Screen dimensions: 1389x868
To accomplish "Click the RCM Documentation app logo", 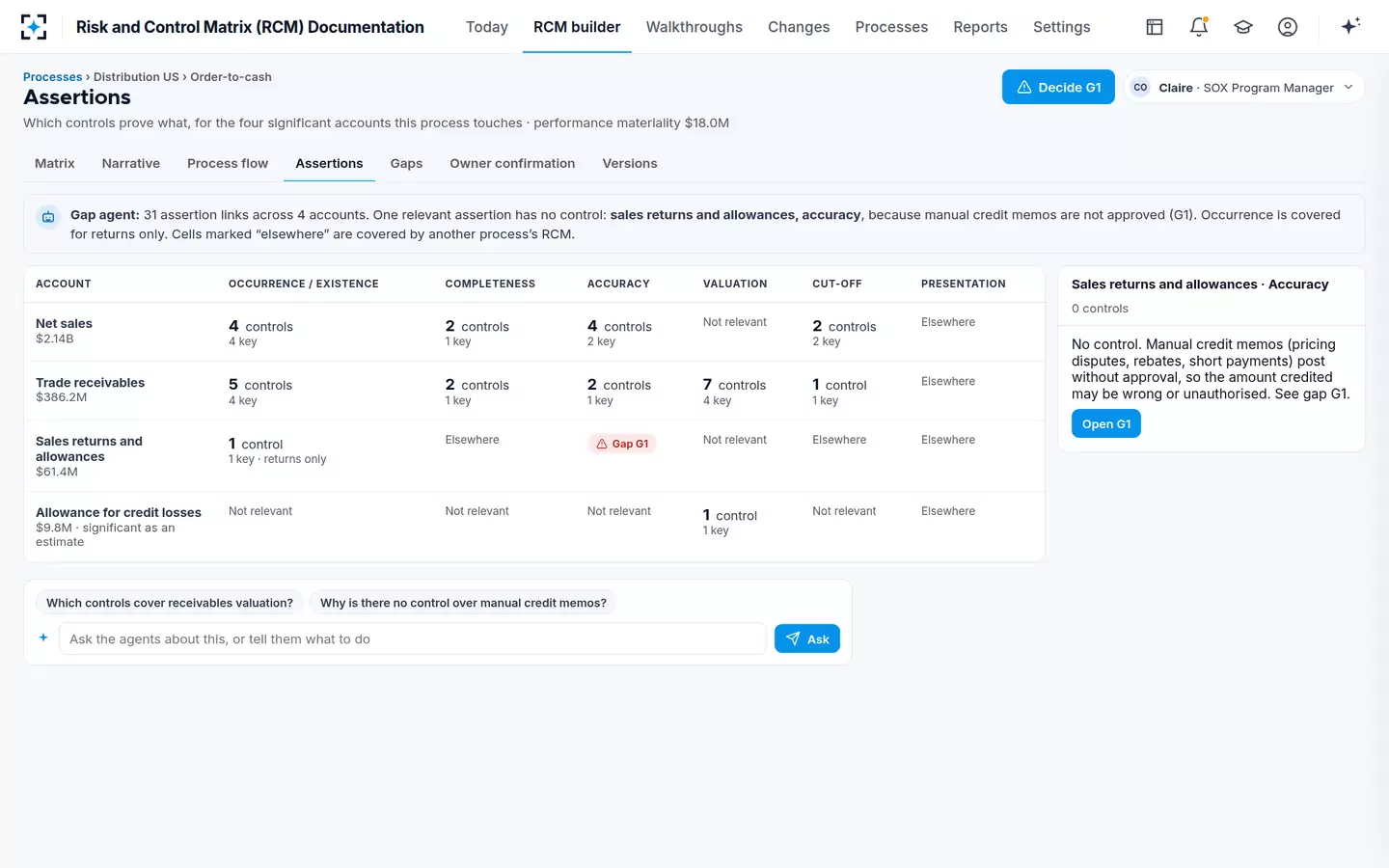I will click(x=34, y=27).
